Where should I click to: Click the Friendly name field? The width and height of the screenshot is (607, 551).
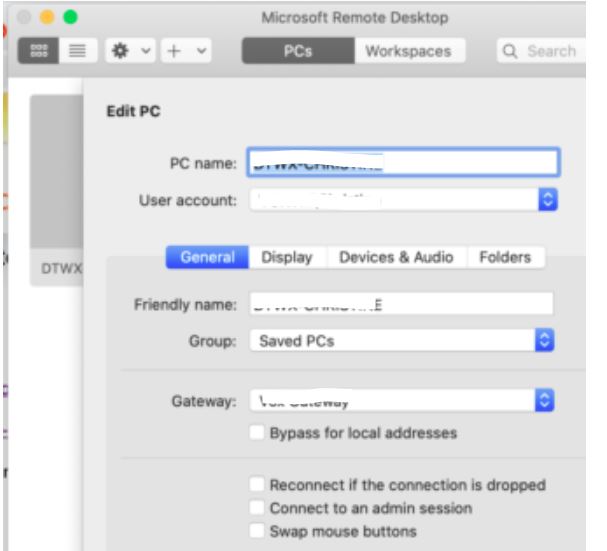pyautogui.click(x=401, y=304)
